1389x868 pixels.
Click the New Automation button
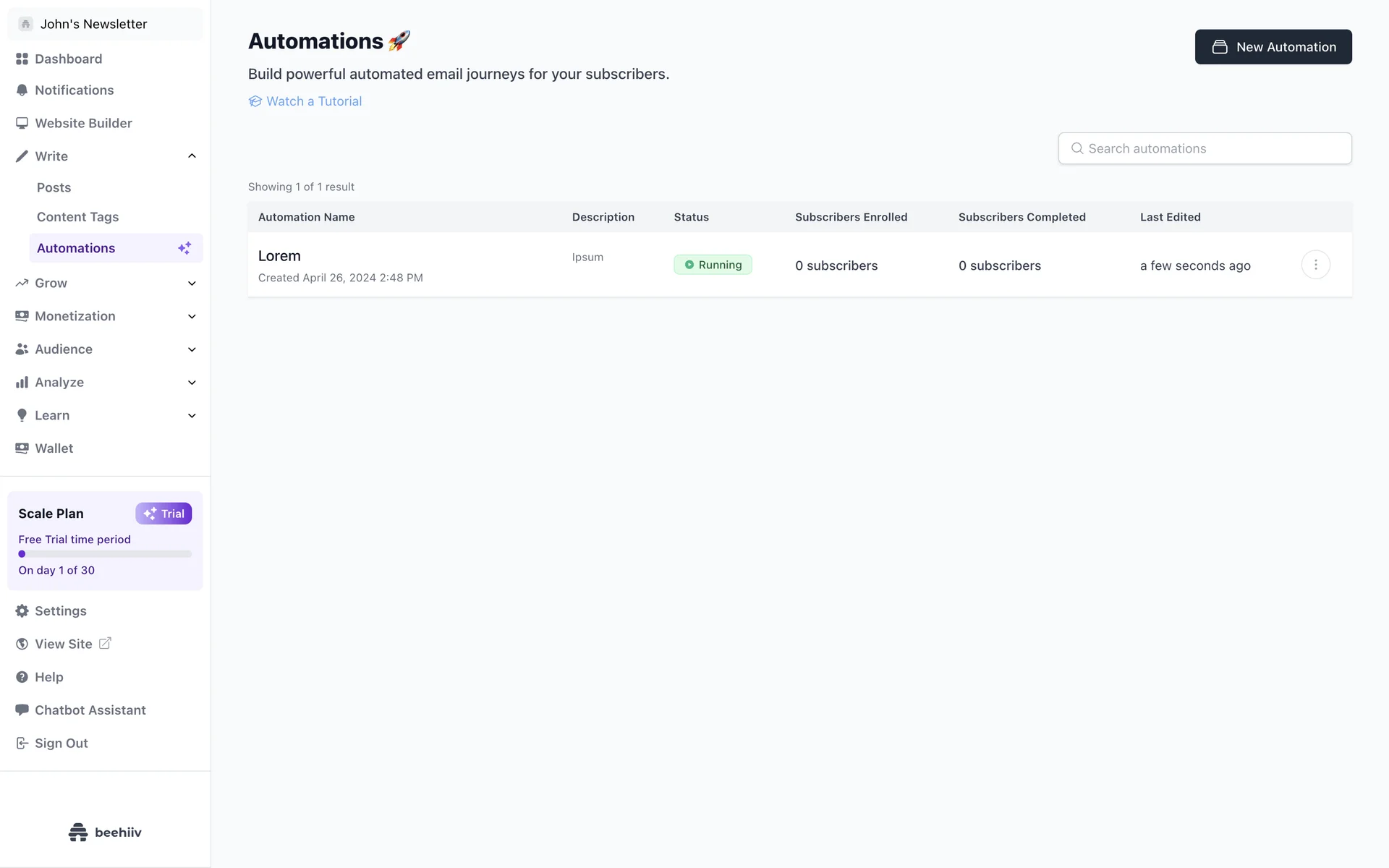point(1273,47)
